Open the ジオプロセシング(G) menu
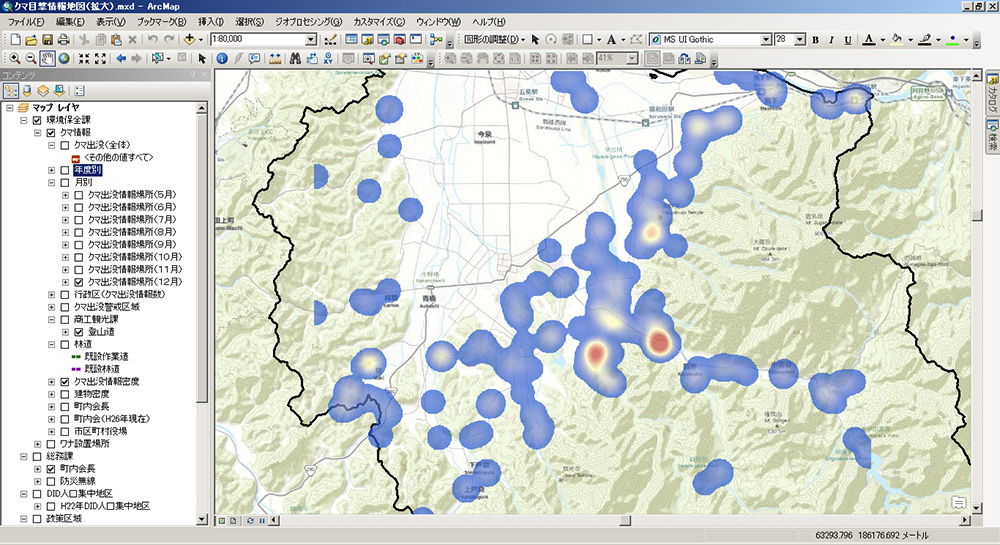 pos(308,21)
